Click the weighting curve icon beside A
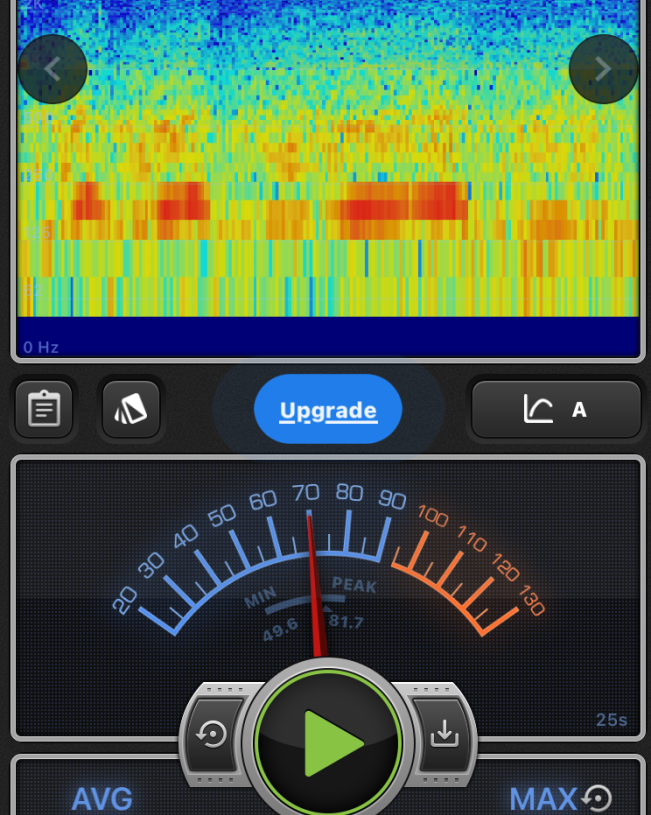The width and height of the screenshot is (651, 815). [538, 409]
